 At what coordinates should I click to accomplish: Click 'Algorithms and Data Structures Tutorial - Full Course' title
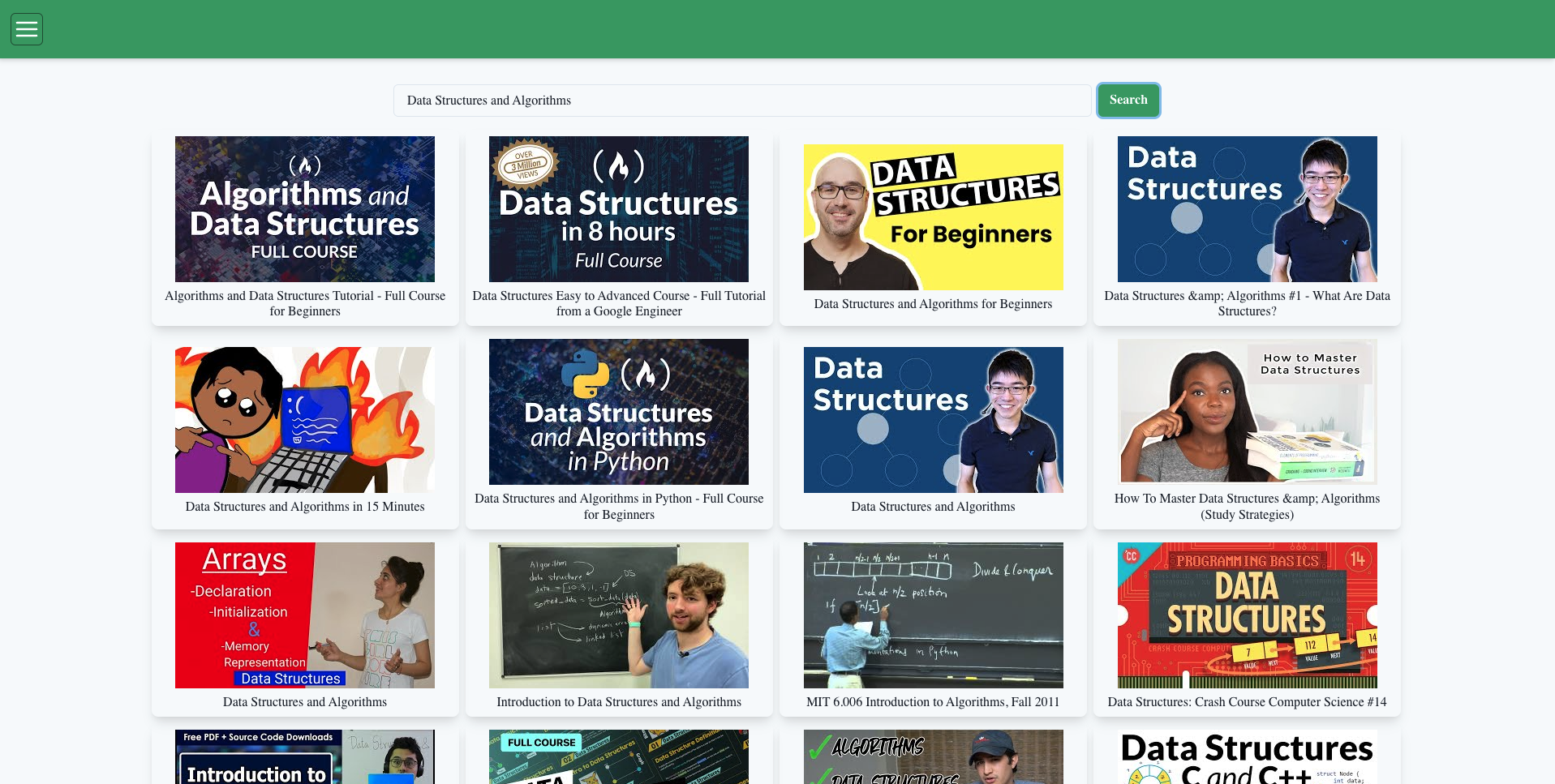pos(305,303)
